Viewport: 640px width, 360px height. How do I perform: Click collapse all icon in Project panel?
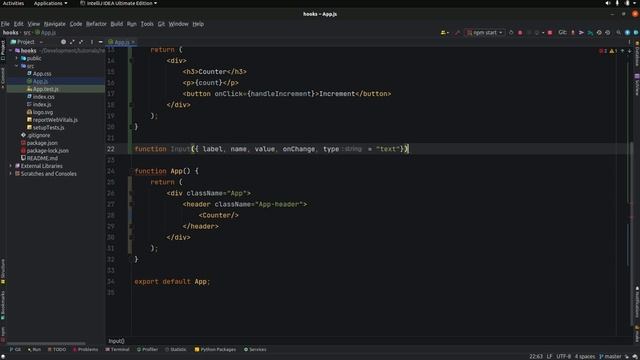point(81,42)
